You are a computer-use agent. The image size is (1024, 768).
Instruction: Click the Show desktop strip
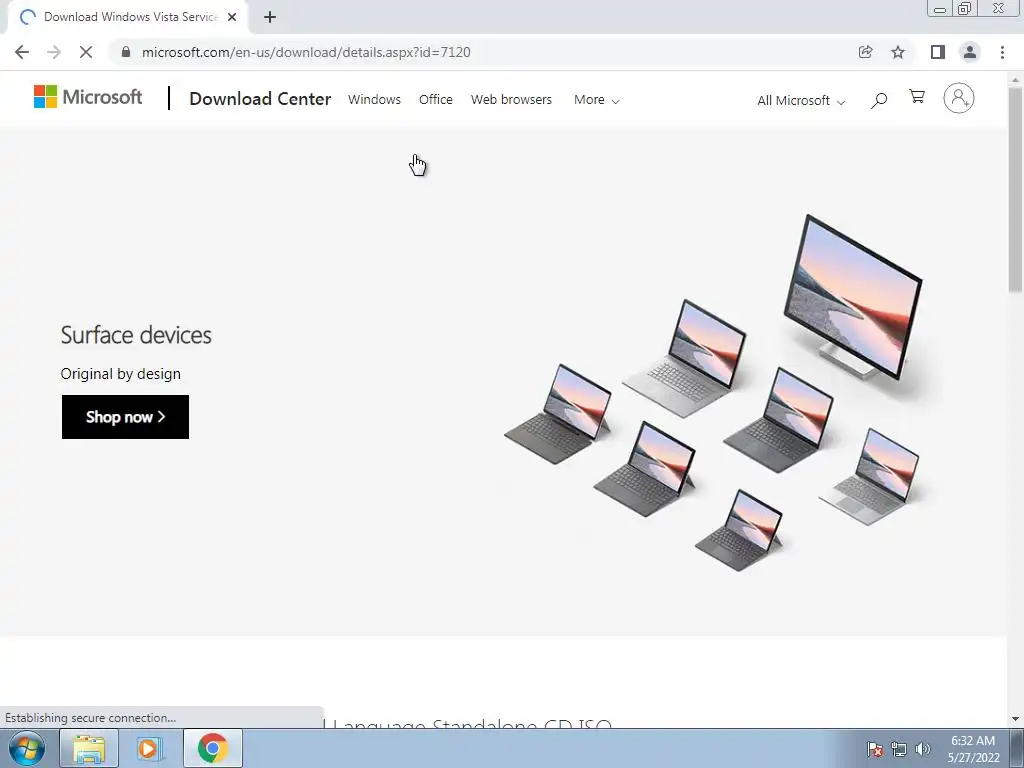coord(1017,748)
